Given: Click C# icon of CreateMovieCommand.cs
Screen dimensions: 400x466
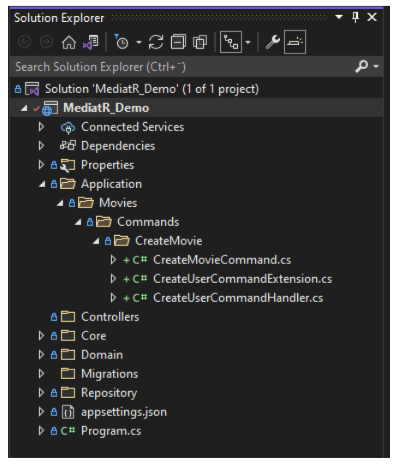Looking at the screenshot, I should click(140, 260).
